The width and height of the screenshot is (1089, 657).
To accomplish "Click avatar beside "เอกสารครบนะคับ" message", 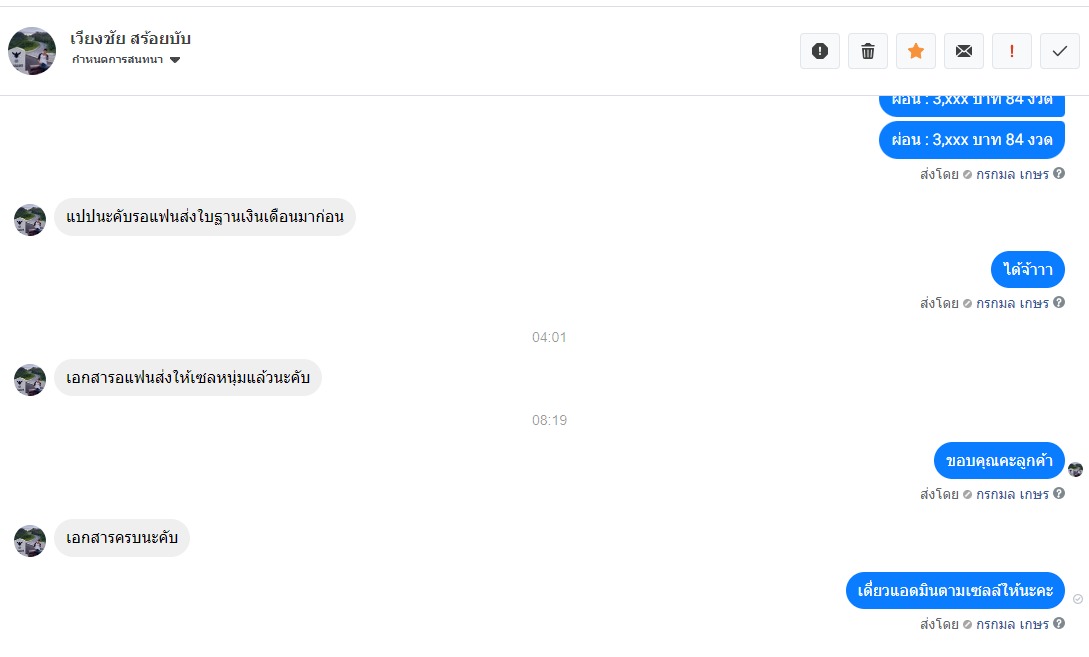I will 30,541.
